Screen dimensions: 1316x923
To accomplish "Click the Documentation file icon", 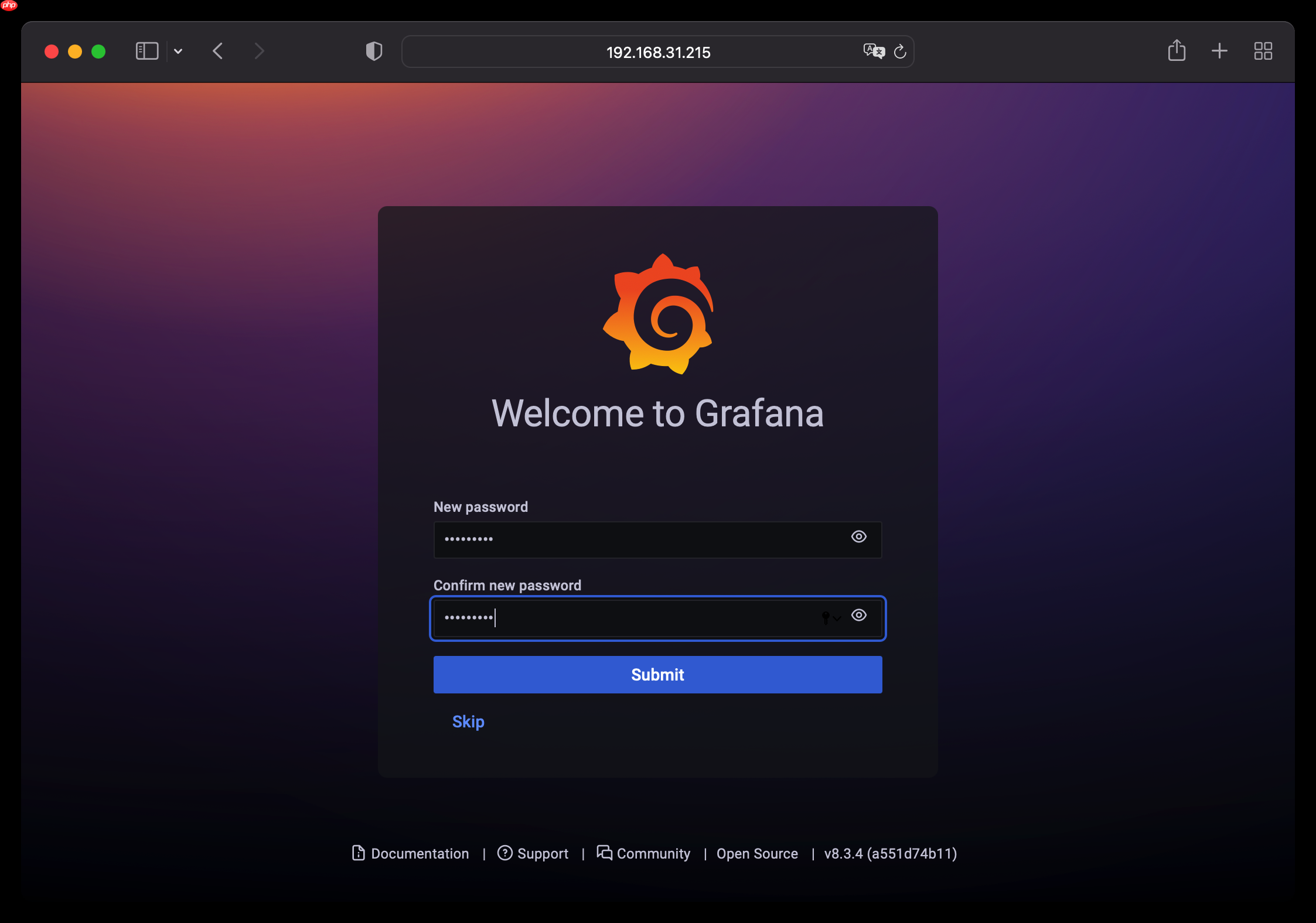I will click(358, 853).
